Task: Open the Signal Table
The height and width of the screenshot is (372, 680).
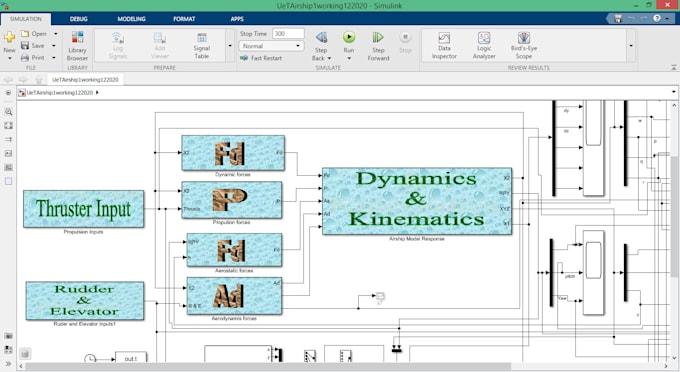Action: click(202, 46)
